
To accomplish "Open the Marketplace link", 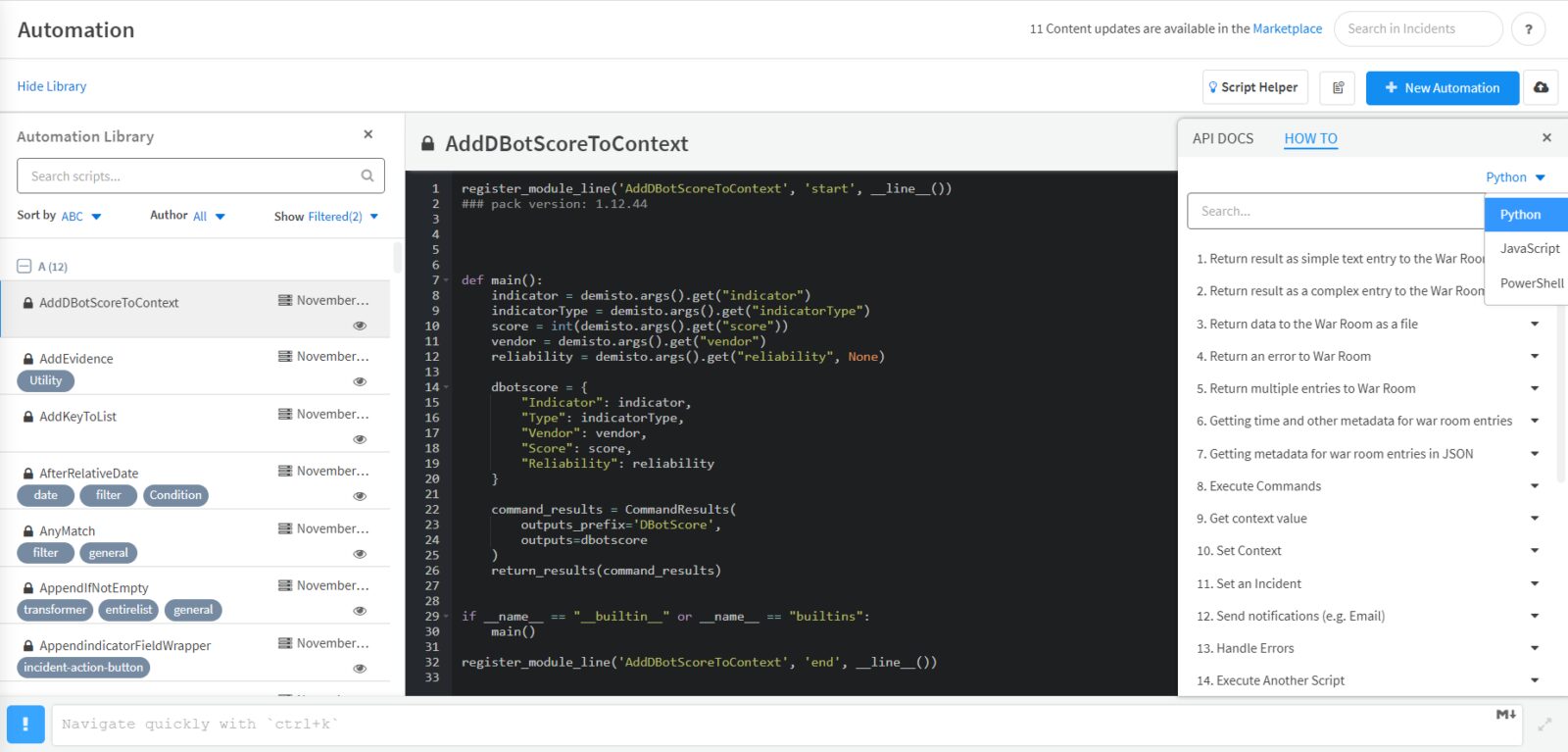I will point(1287,28).
